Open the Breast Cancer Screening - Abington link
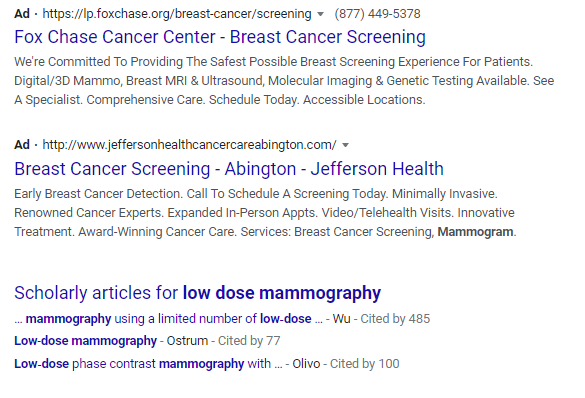This screenshot has height=398, width=585. point(229,169)
